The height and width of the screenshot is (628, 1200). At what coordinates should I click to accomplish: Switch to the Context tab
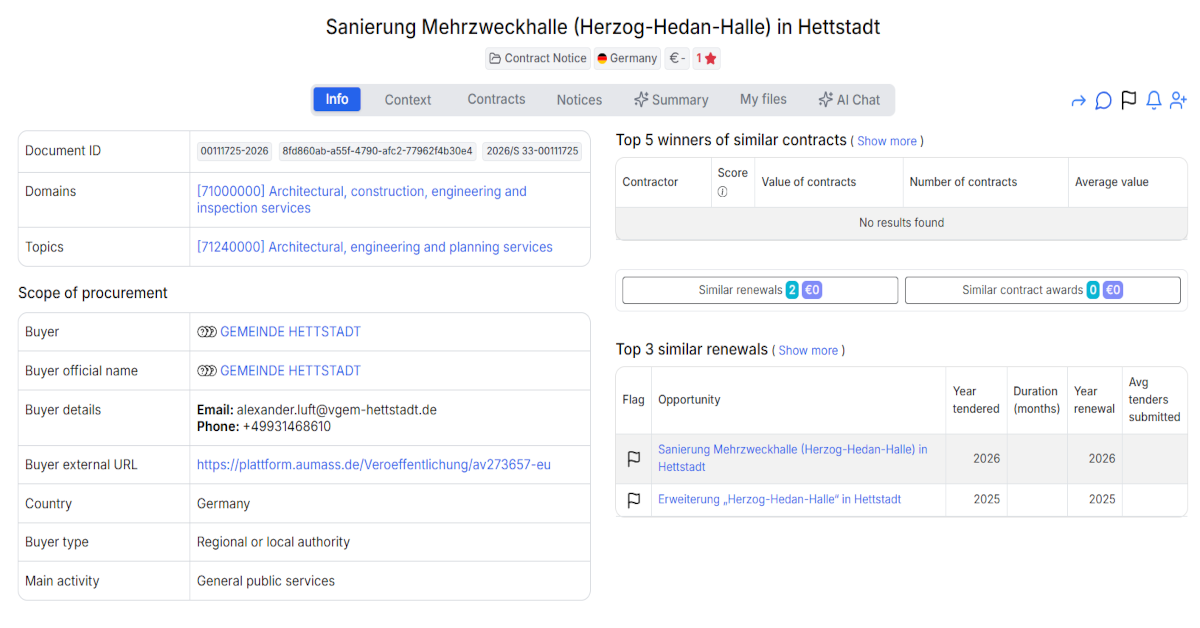[408, 100]
